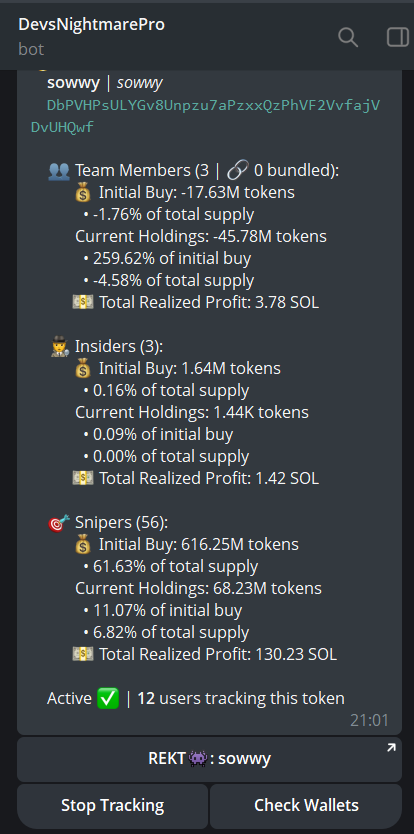Click the link chain emoji beside bundled
This screenshot has width=414, height=834.
[237, 171]
